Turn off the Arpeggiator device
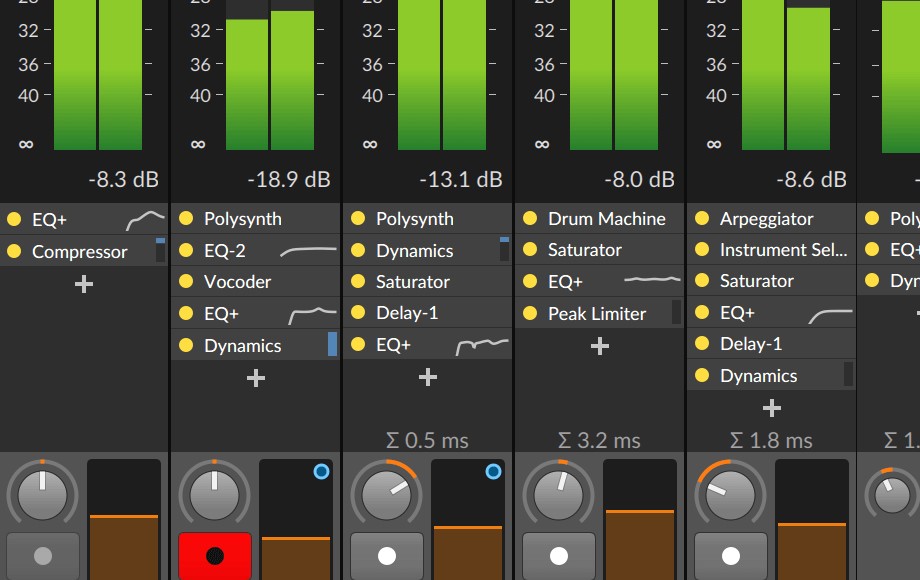 point(701,219)
